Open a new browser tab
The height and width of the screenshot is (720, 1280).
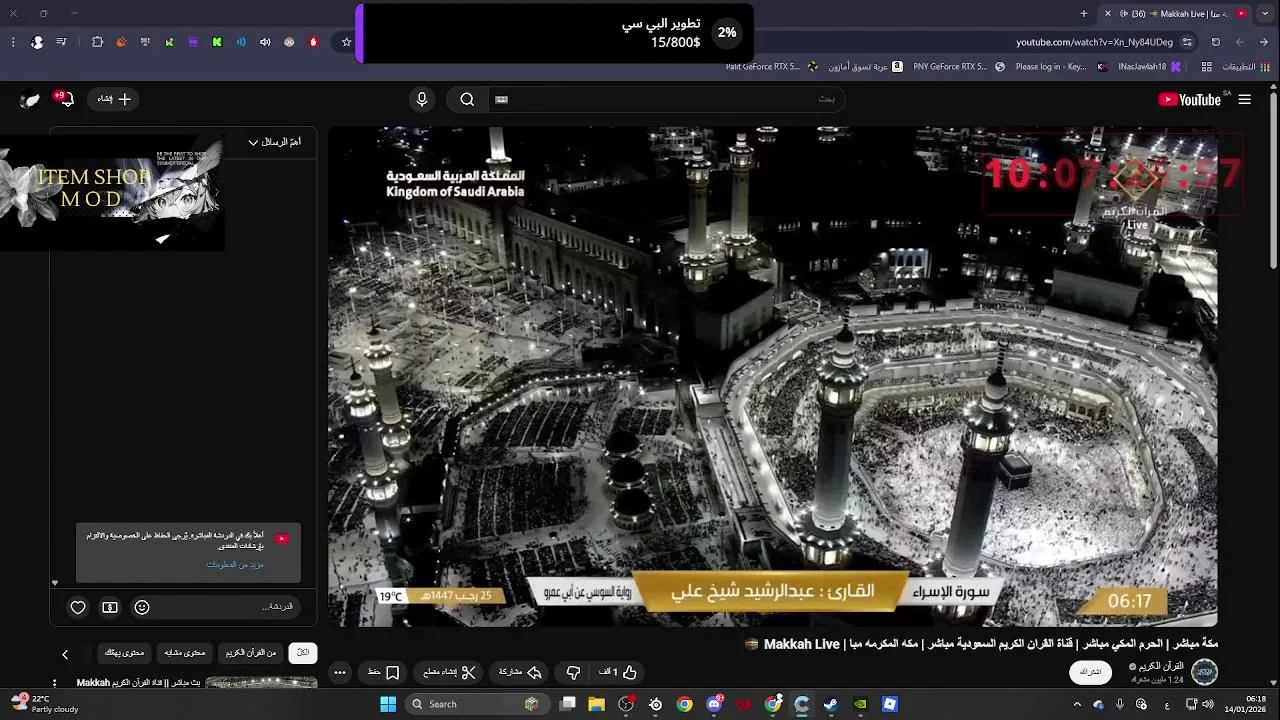click(1084, 13)
